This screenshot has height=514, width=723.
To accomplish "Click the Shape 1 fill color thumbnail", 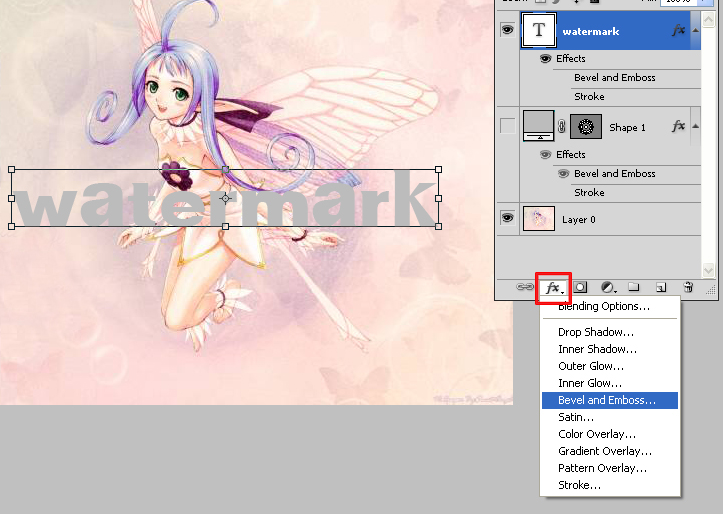I will [x=539, y=126].
